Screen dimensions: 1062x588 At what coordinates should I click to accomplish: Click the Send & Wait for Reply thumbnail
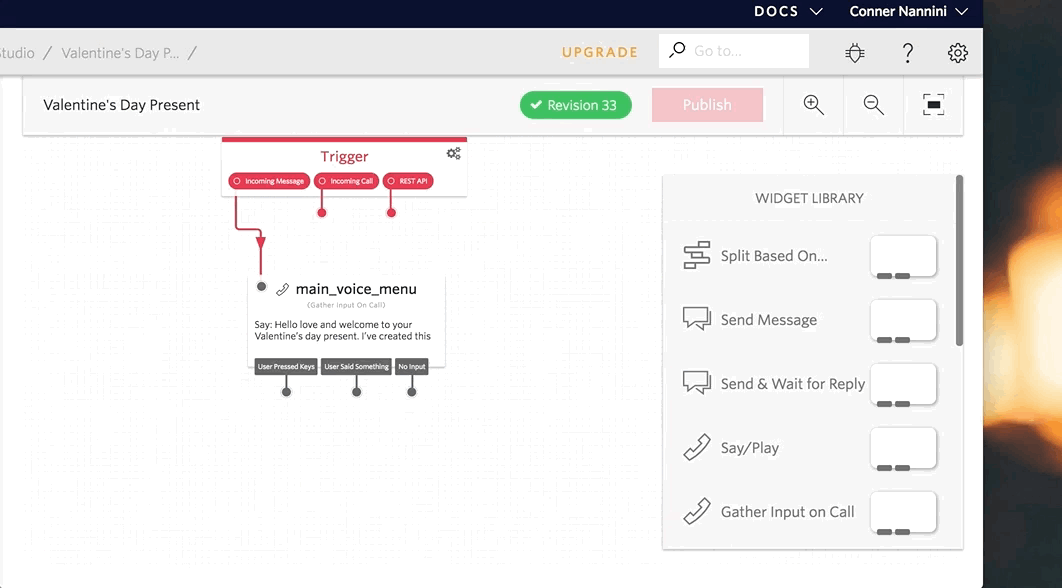pyautogui.click(x=904, y=384)
